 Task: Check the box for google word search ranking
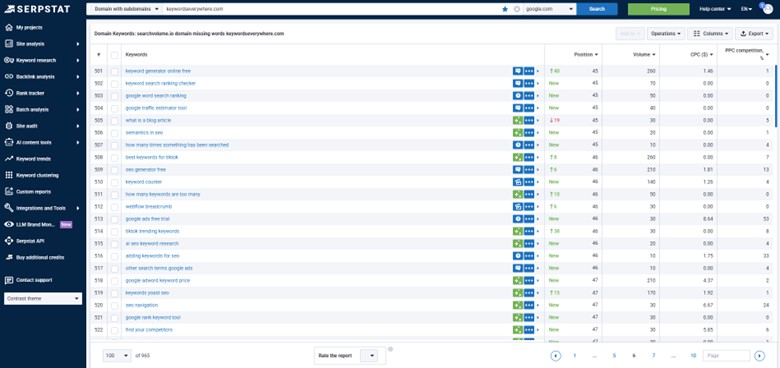coord(114,95)
